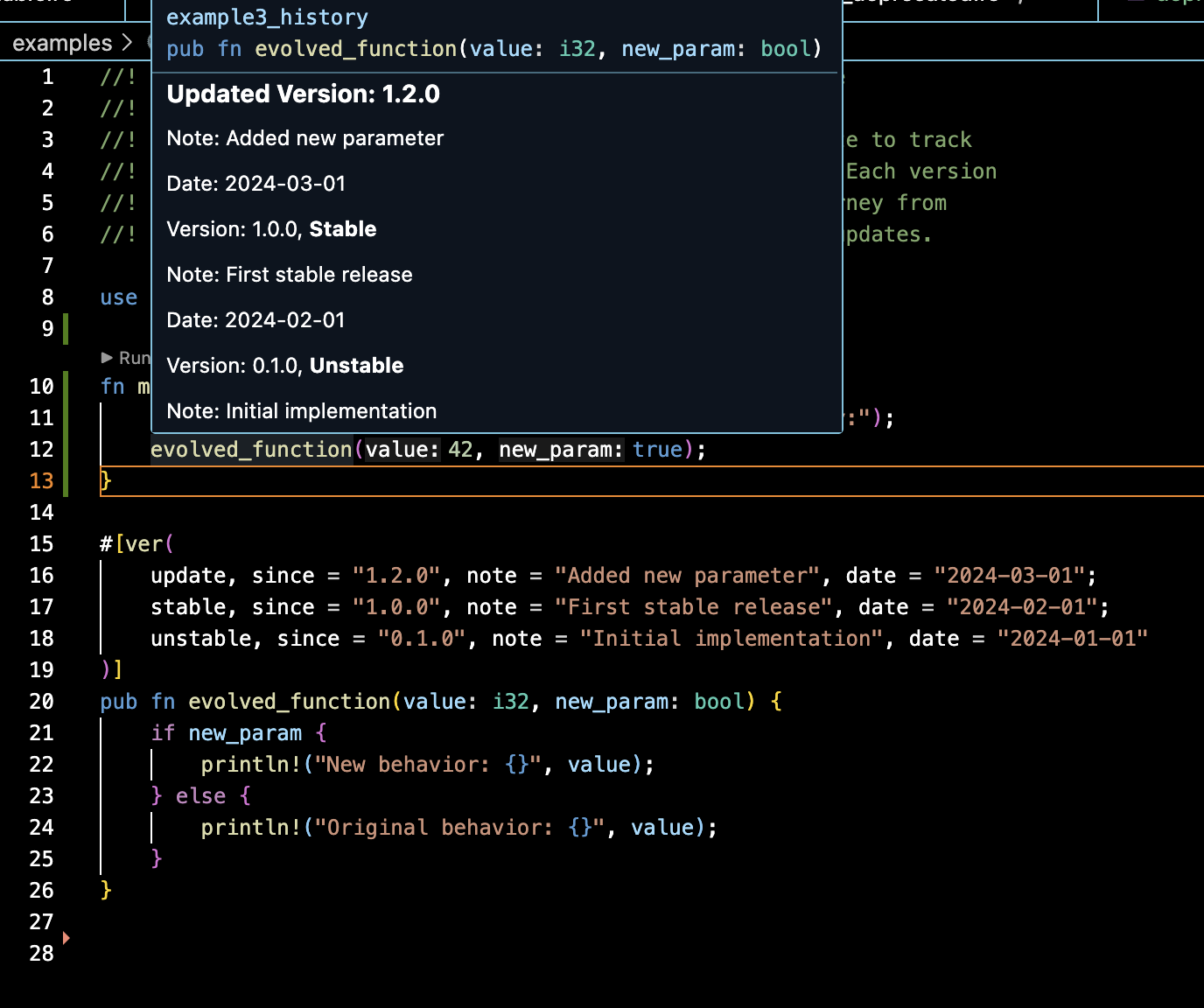Click the value: inlay hint on line 12

402,449
